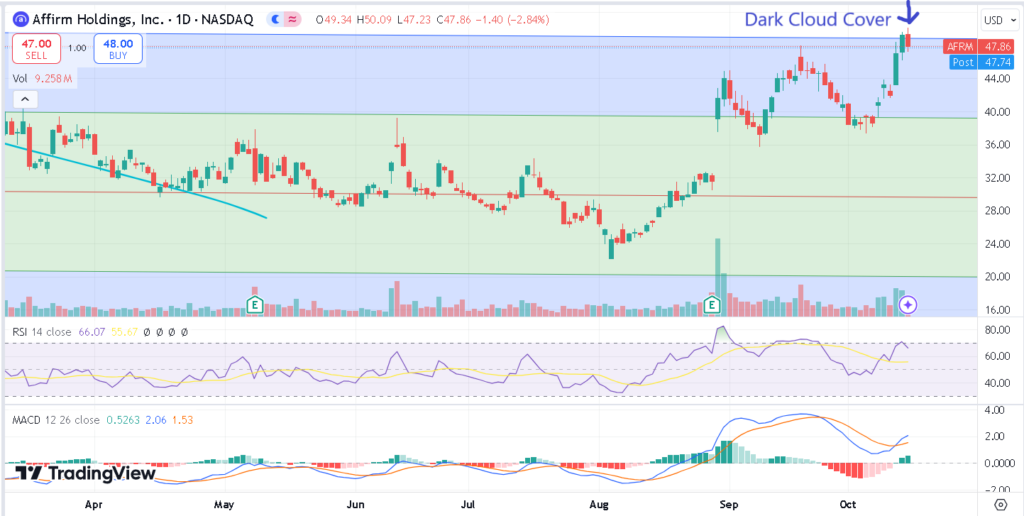Click the Affirm Holdings, Inc. symbol title
The image size is (1024, 516).
(x=98, y=20)
